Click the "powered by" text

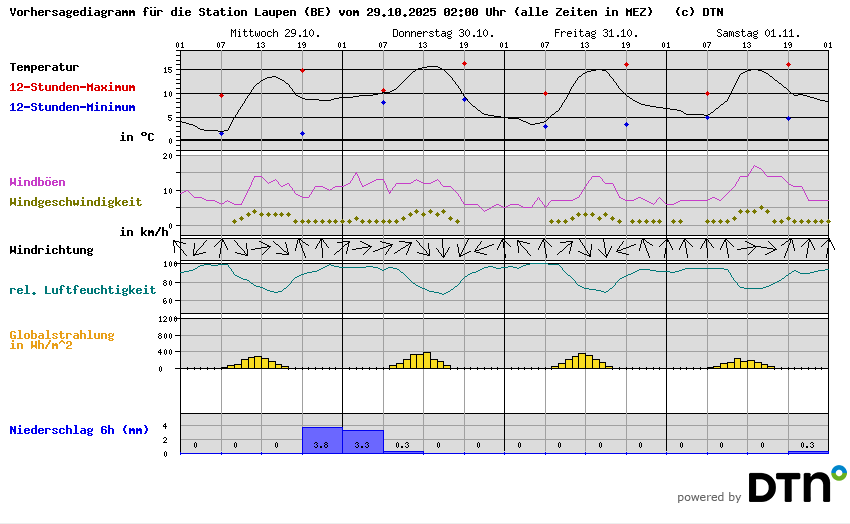pos(708,497)
